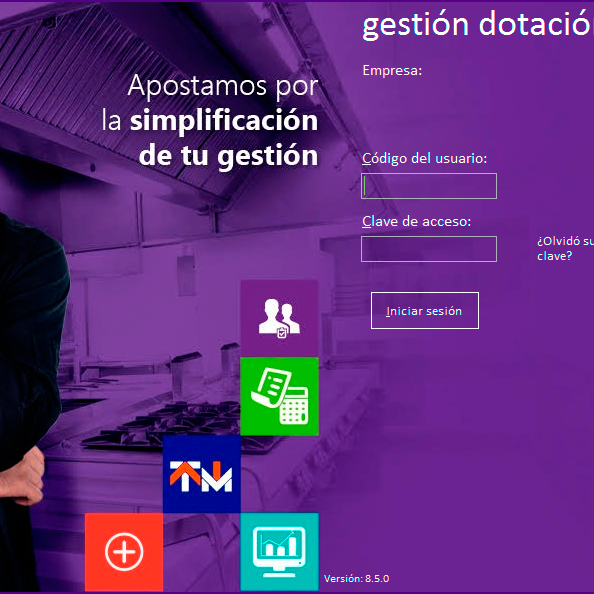
Task: Click the Iniciar sesión button
Action: pos(425,311)
